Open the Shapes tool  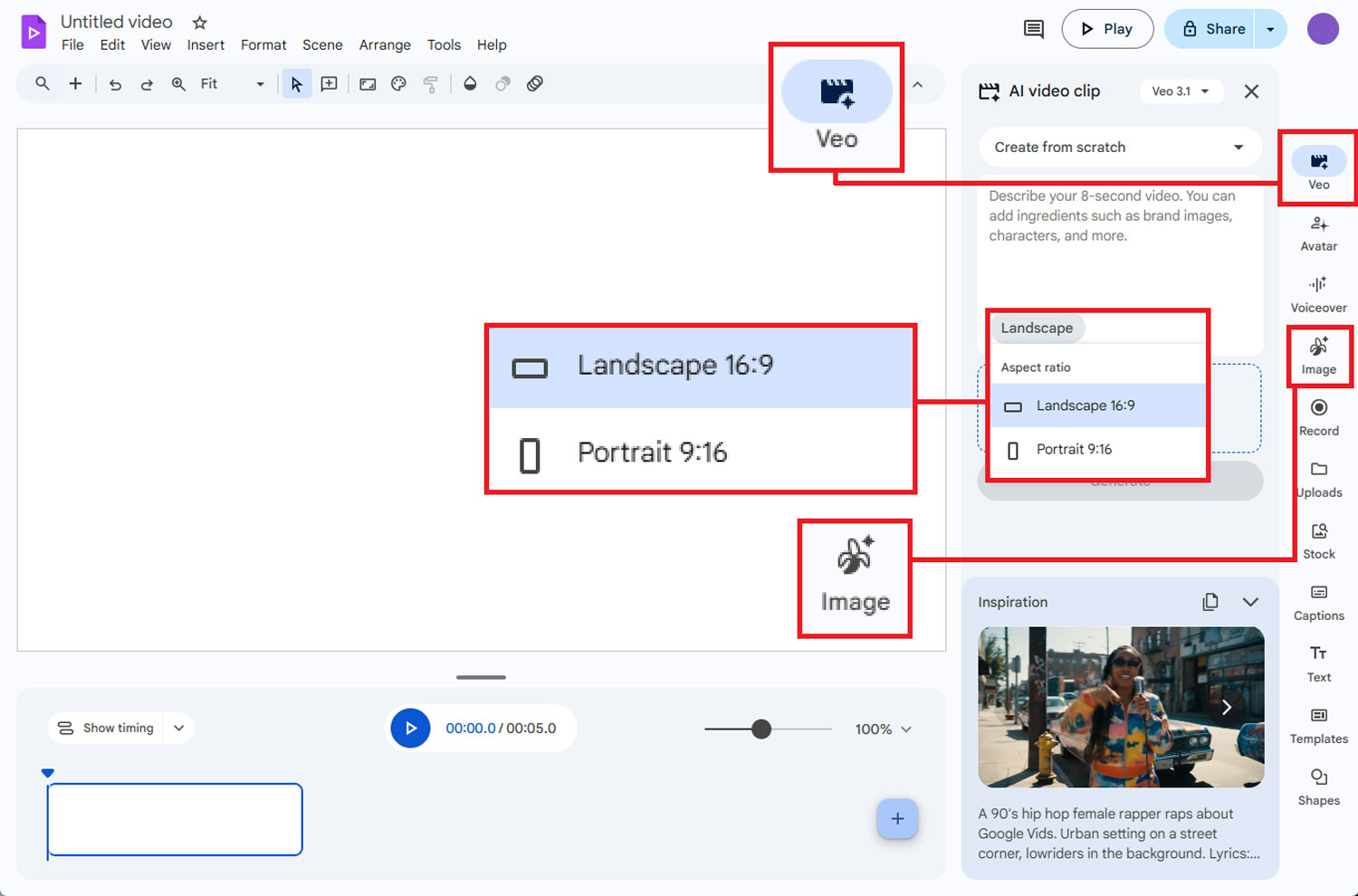tap(1318, 785)
